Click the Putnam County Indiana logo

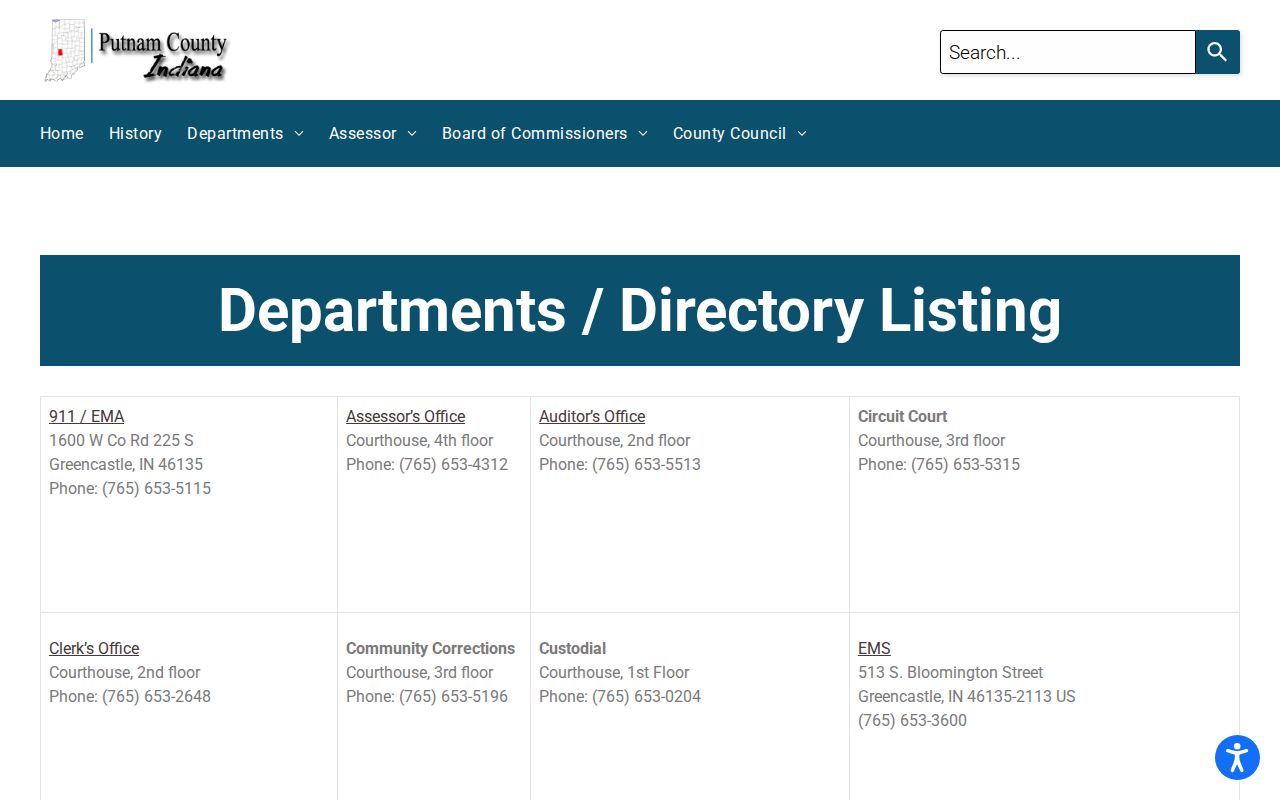tap(136, 50)
